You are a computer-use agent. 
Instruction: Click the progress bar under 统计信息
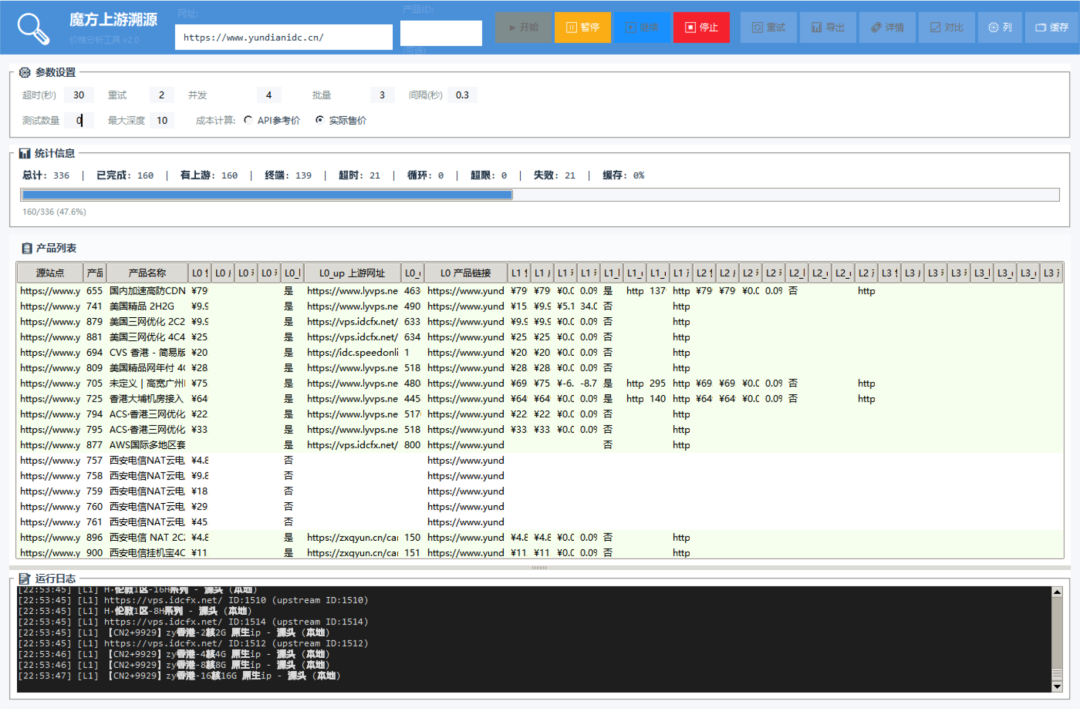point(540,195)
